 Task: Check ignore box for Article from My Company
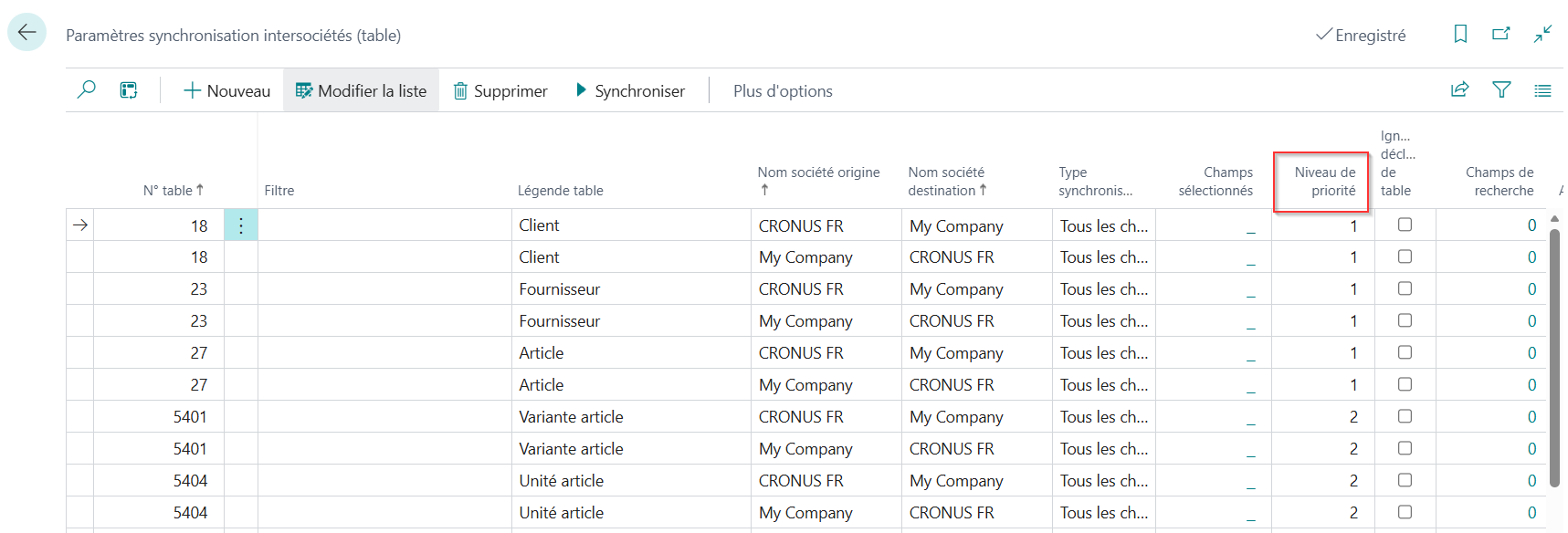[x=1405, y=384]
